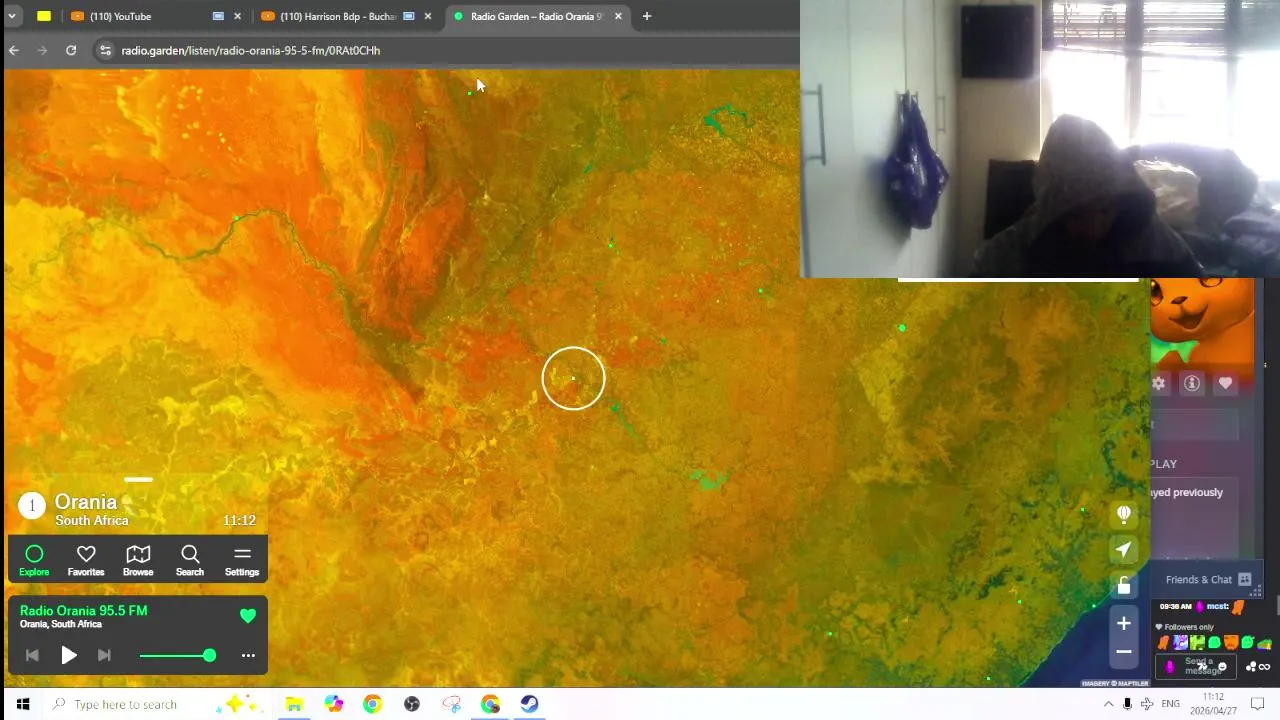Open the Snipping Tool taskbar icon
The image size is (1280, 720).
click(451, 704)
